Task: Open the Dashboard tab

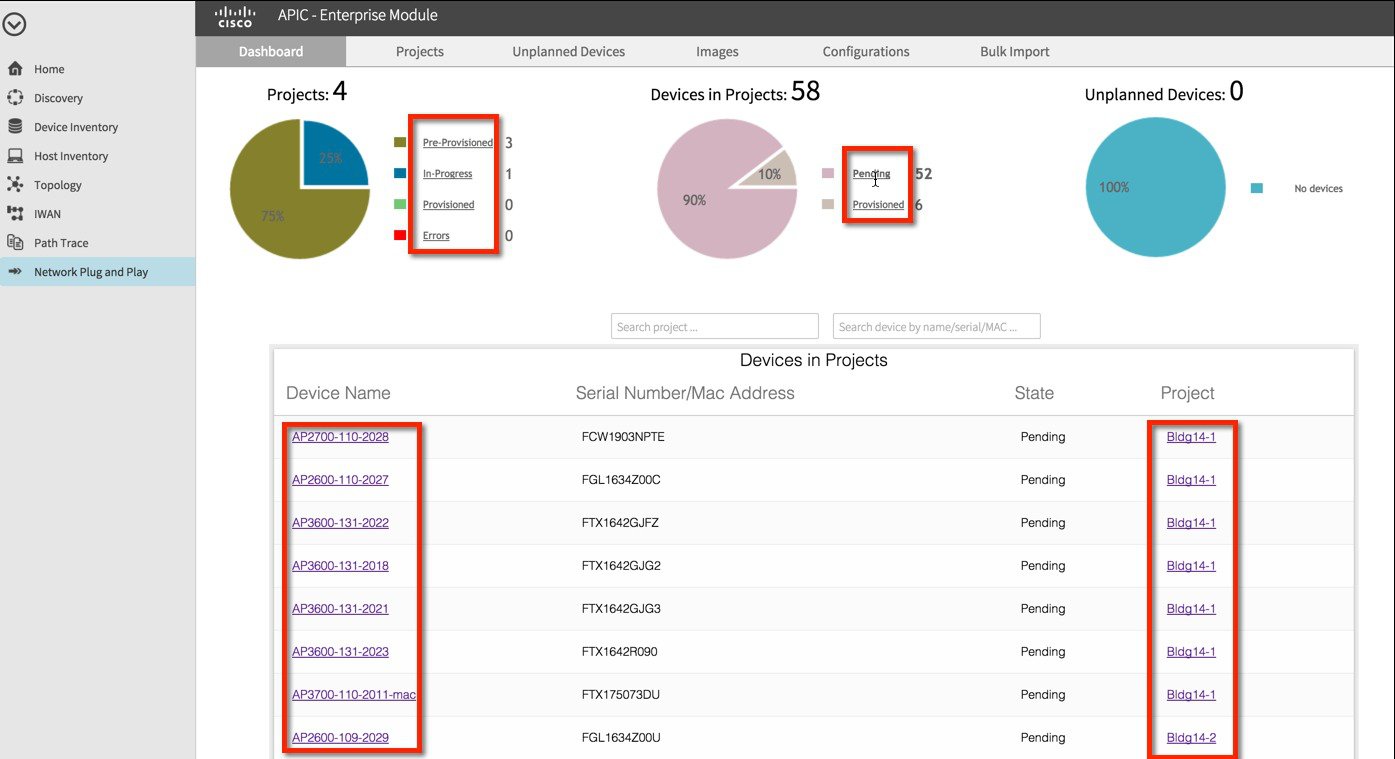Action: pos(271,51)
